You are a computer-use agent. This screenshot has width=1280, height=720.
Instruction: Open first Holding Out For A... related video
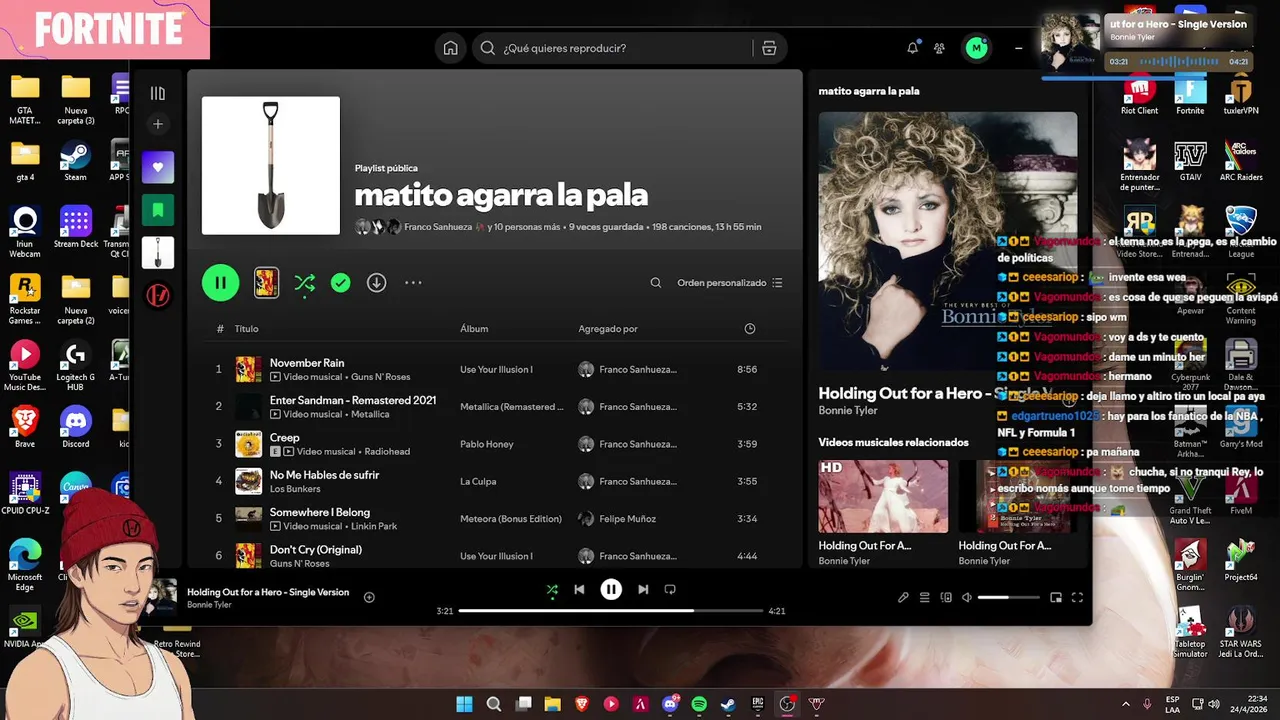pos(883,496)
